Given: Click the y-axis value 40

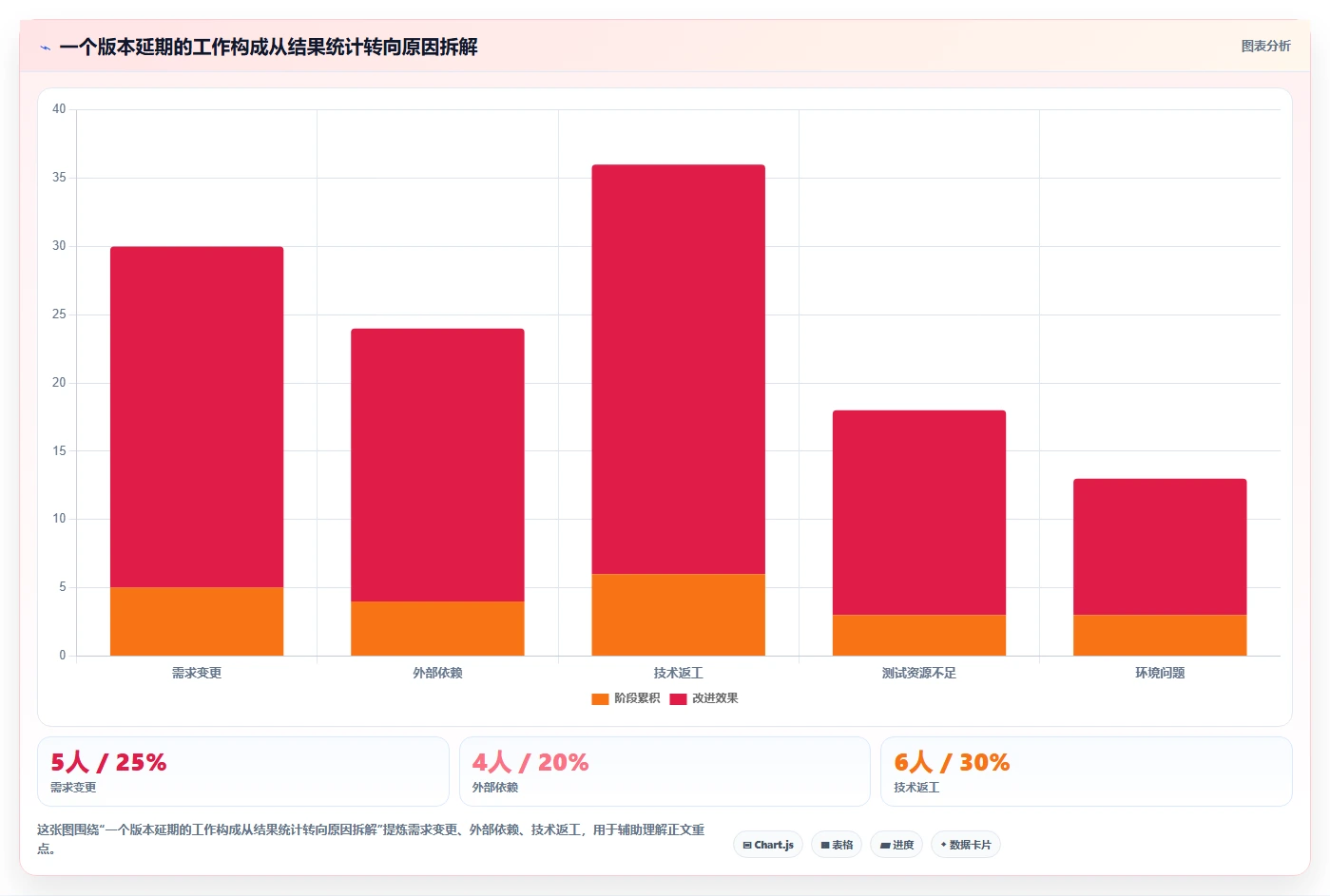Looking at the screenshot, I should pyautogui.click(x=59, y=109).
